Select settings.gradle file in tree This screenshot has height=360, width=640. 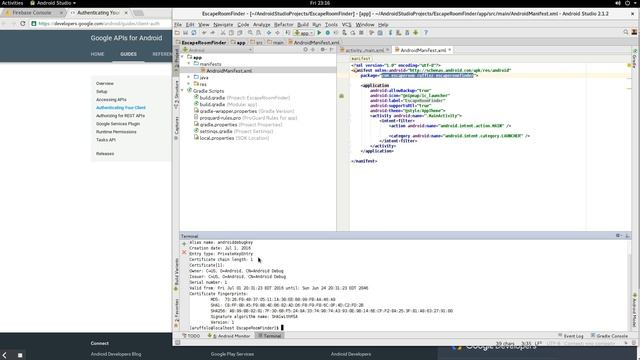233,131
